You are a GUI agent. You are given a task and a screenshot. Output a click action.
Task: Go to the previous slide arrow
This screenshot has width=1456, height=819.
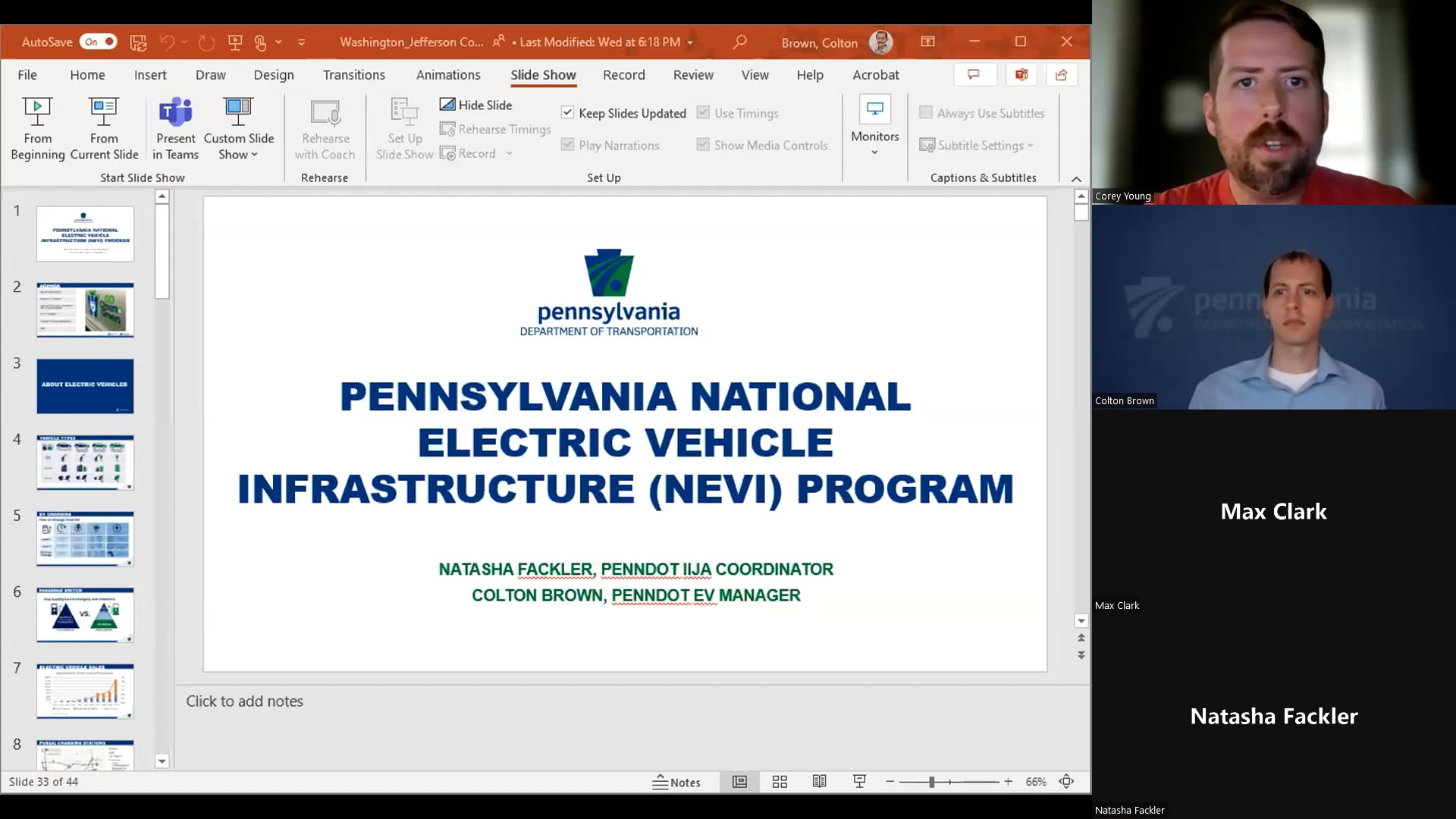(x=1081, y=638)
